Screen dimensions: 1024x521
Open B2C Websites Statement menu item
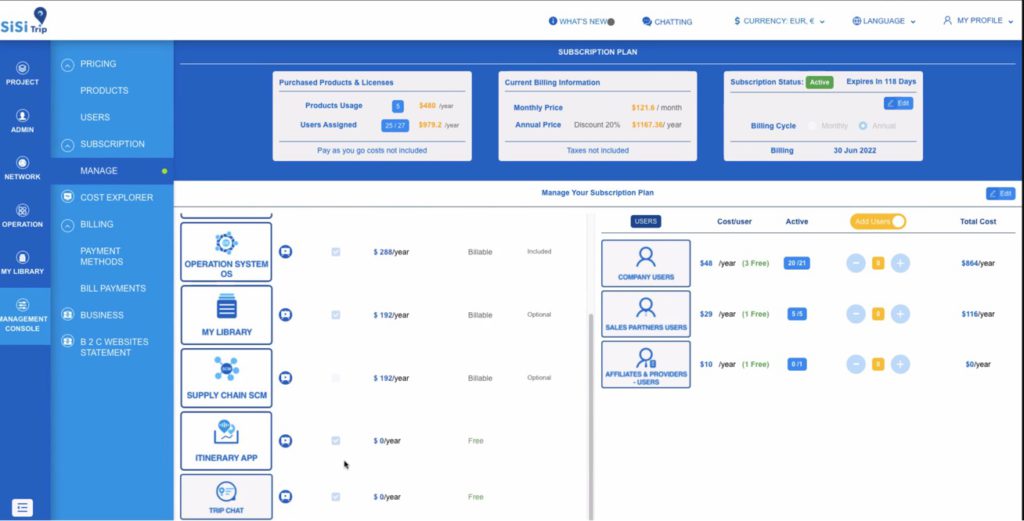[114, 347]
